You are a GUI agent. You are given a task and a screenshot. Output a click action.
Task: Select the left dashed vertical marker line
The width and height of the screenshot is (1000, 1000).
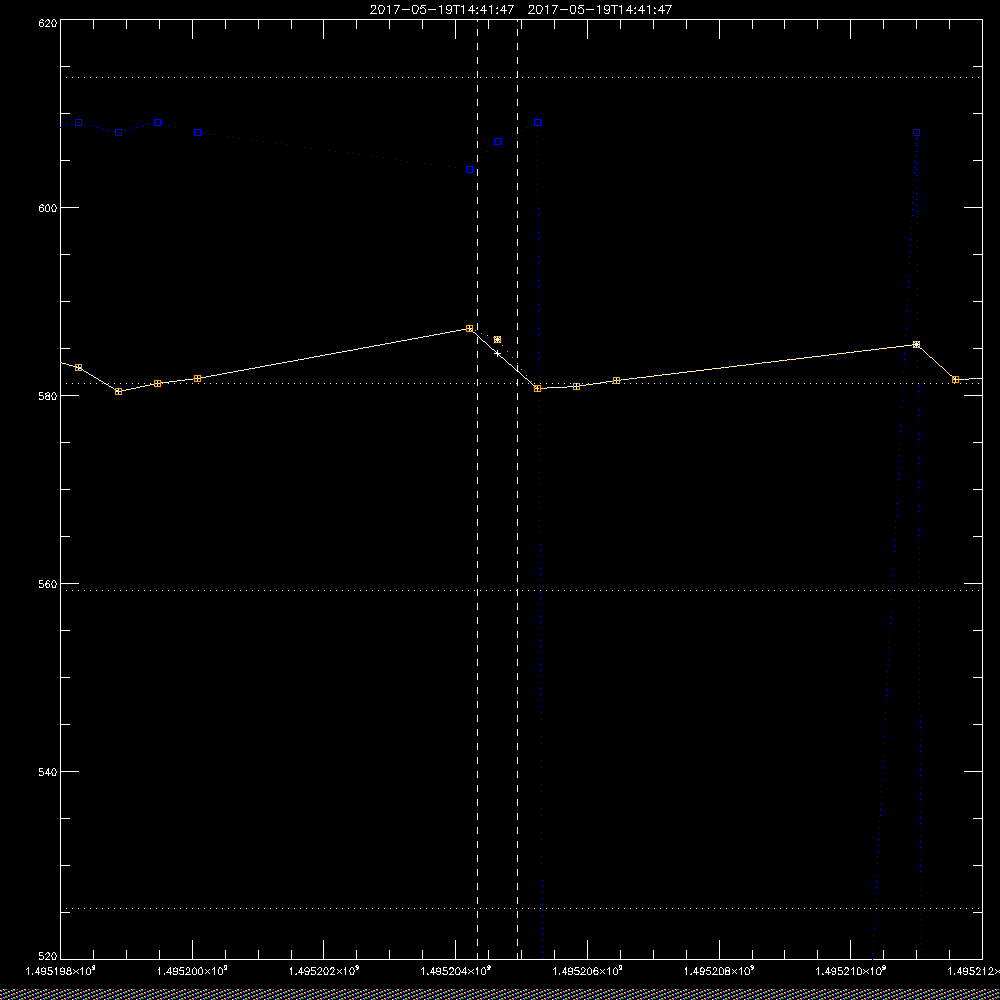477,488
